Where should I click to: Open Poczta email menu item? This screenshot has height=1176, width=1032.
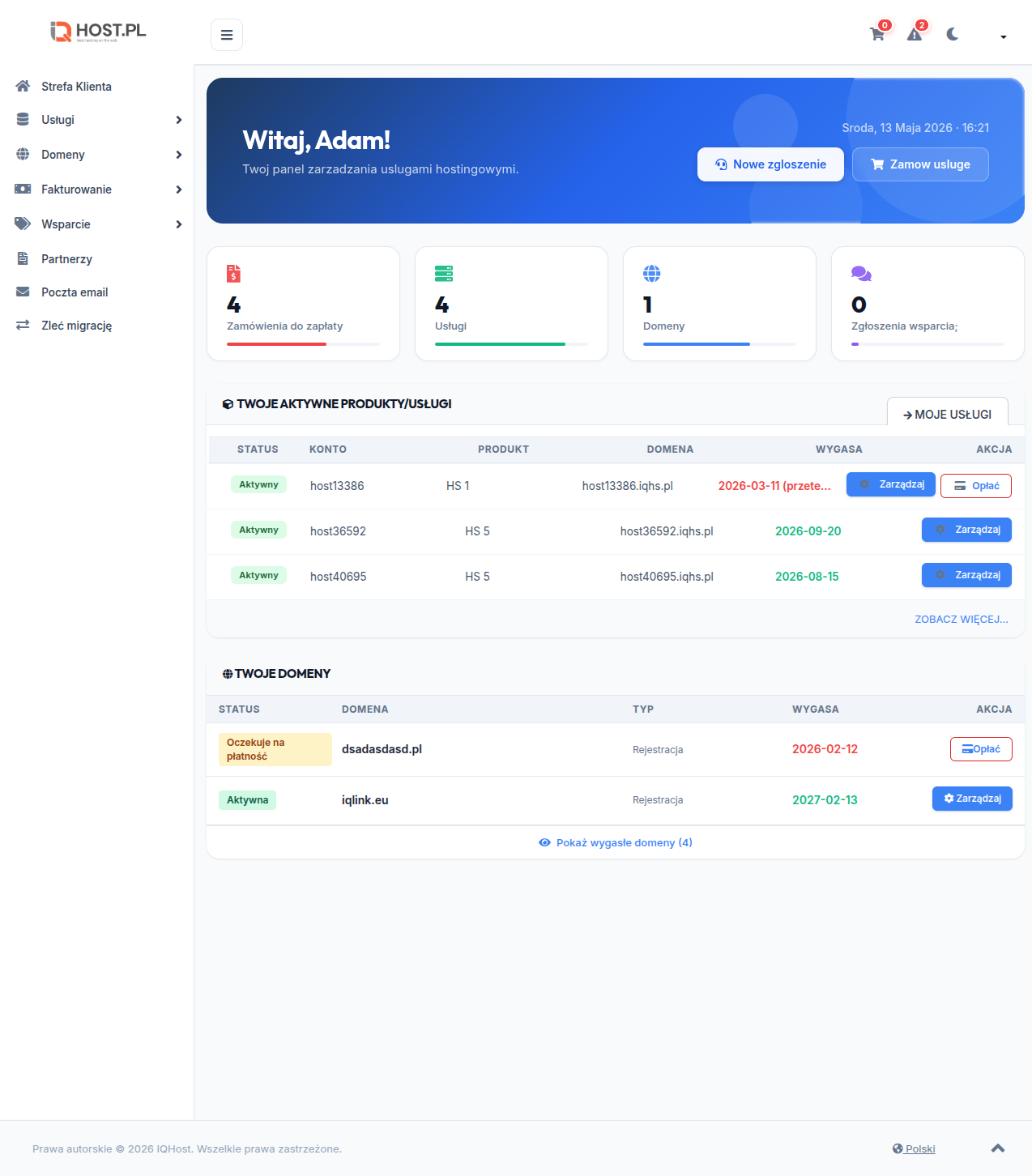point(75,292)
